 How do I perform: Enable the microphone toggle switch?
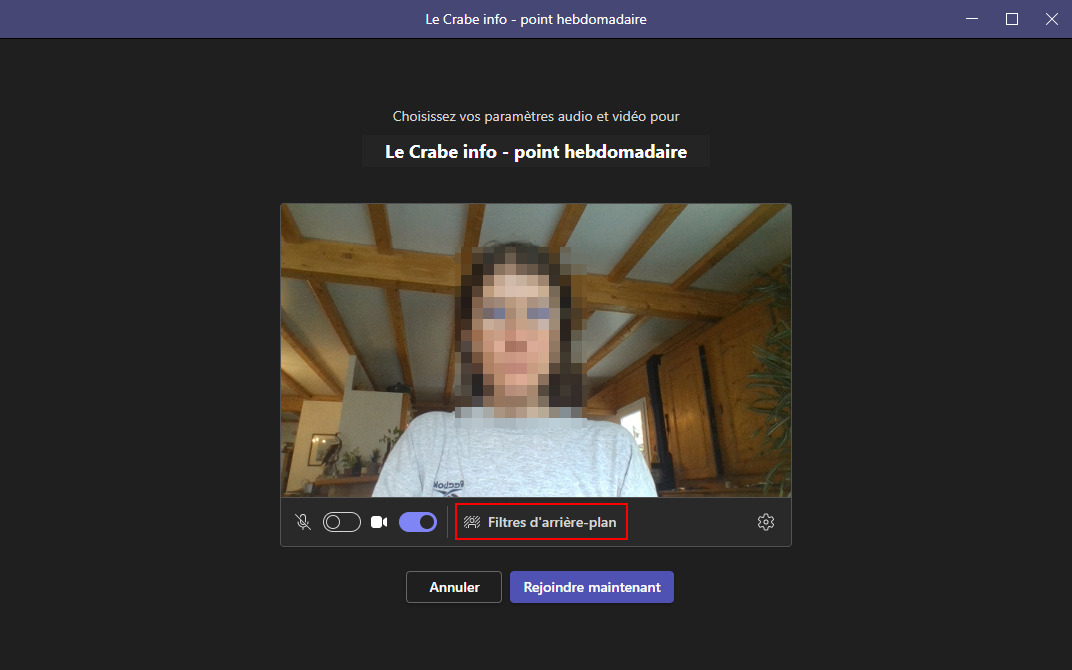click(x=342, y=522)
